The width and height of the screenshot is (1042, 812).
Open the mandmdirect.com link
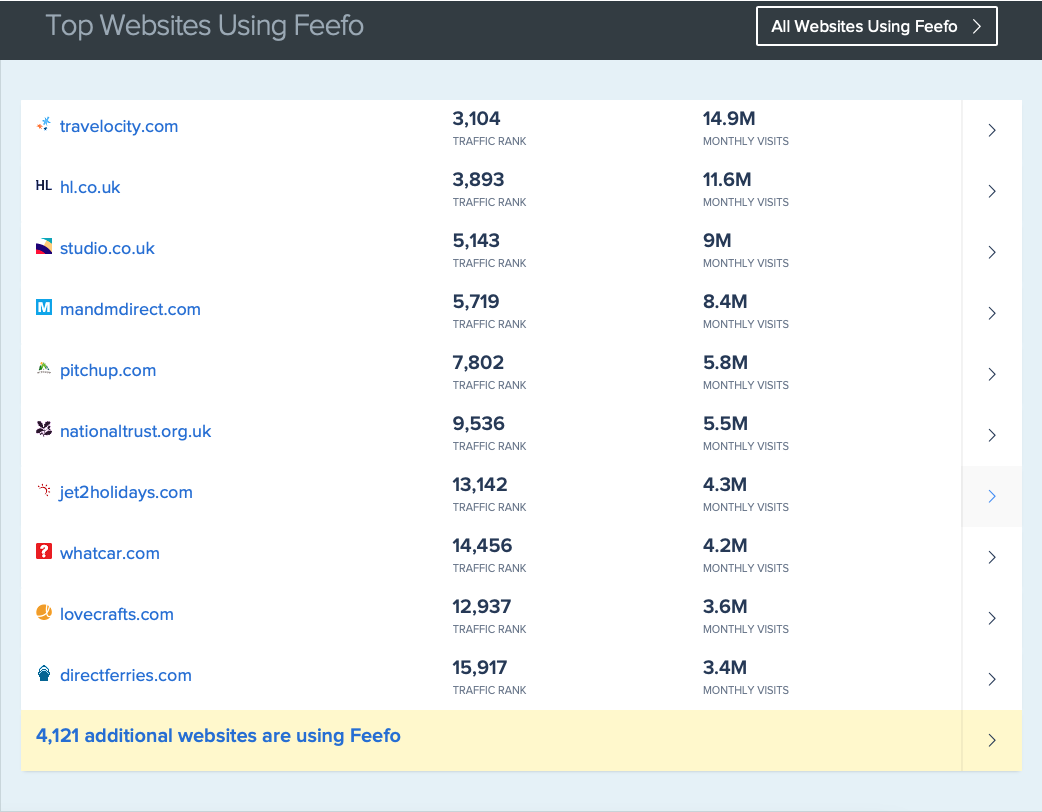tap(130, 310)
